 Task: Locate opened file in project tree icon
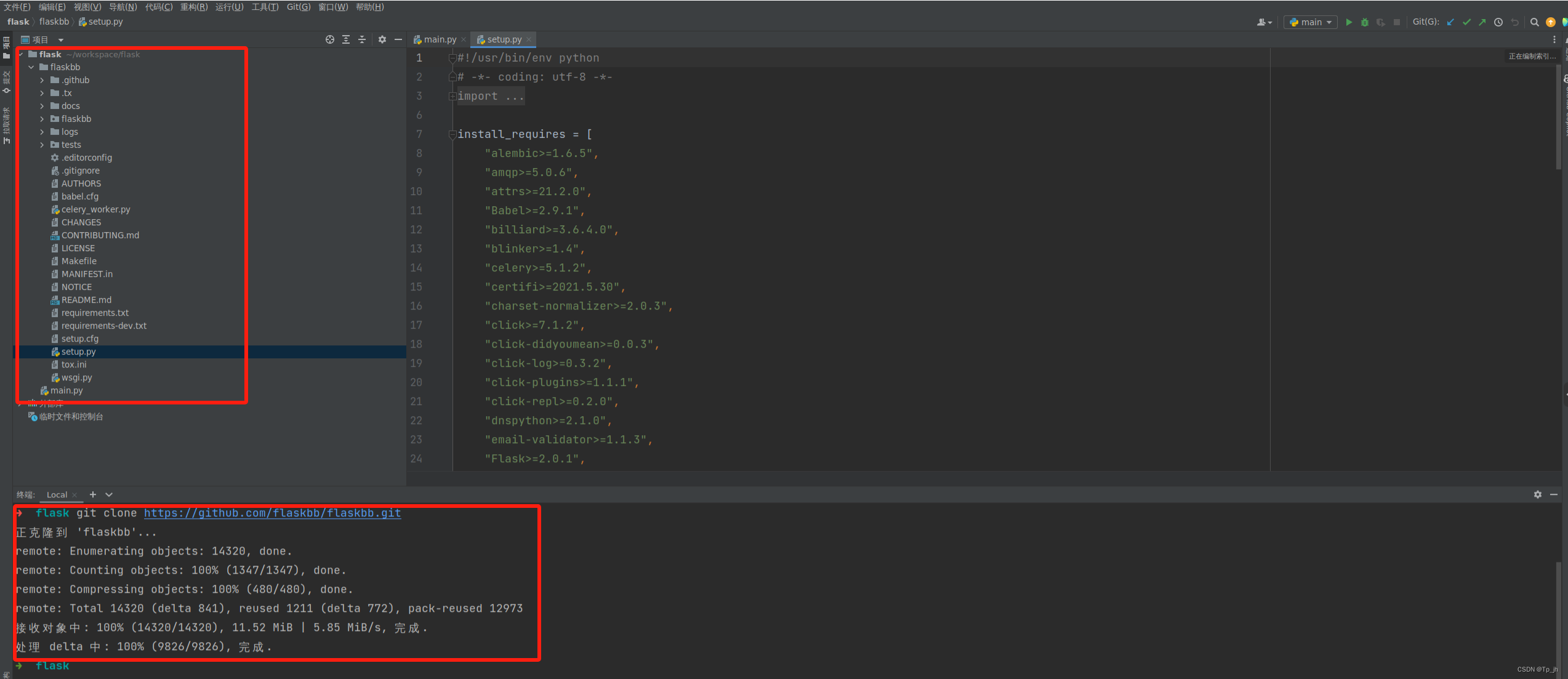[x=330, y=39]
